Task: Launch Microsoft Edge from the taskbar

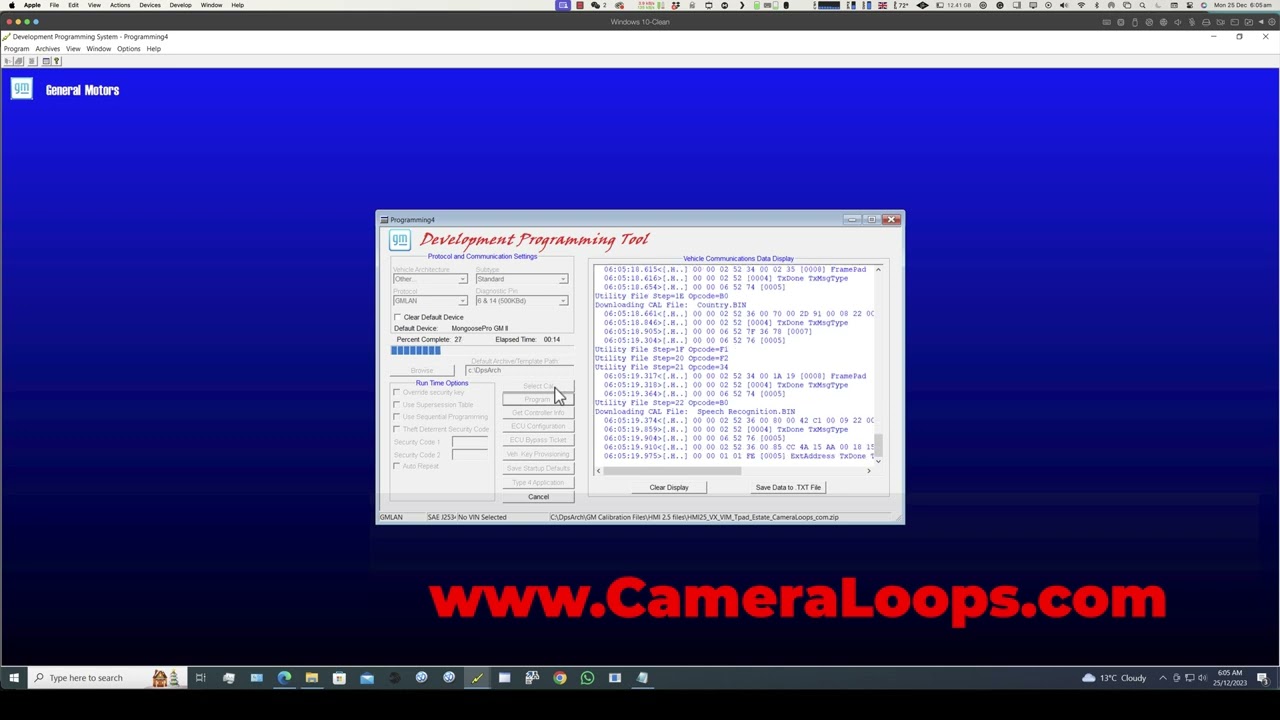Action: (x=284, y=678)
